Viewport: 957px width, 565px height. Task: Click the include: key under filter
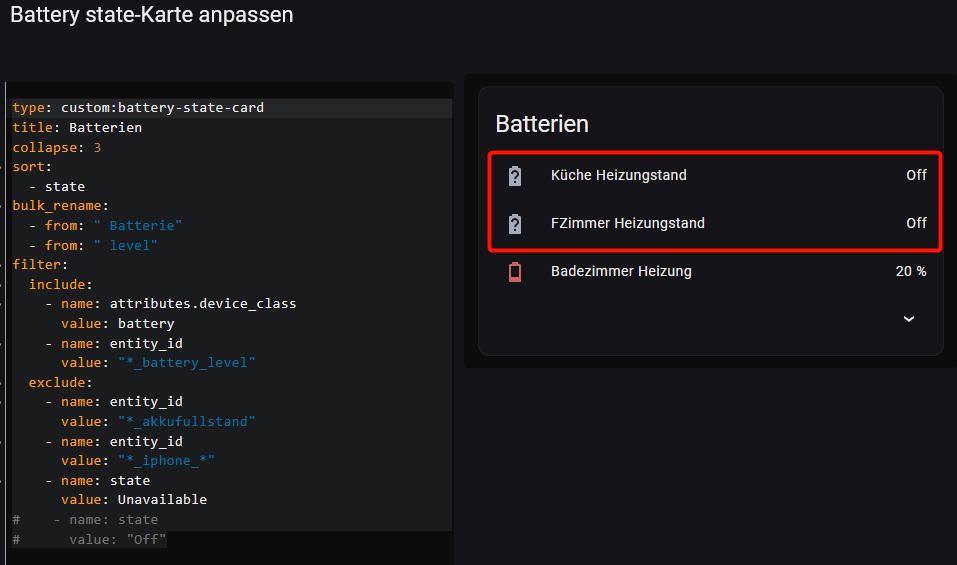click(60, 284)
